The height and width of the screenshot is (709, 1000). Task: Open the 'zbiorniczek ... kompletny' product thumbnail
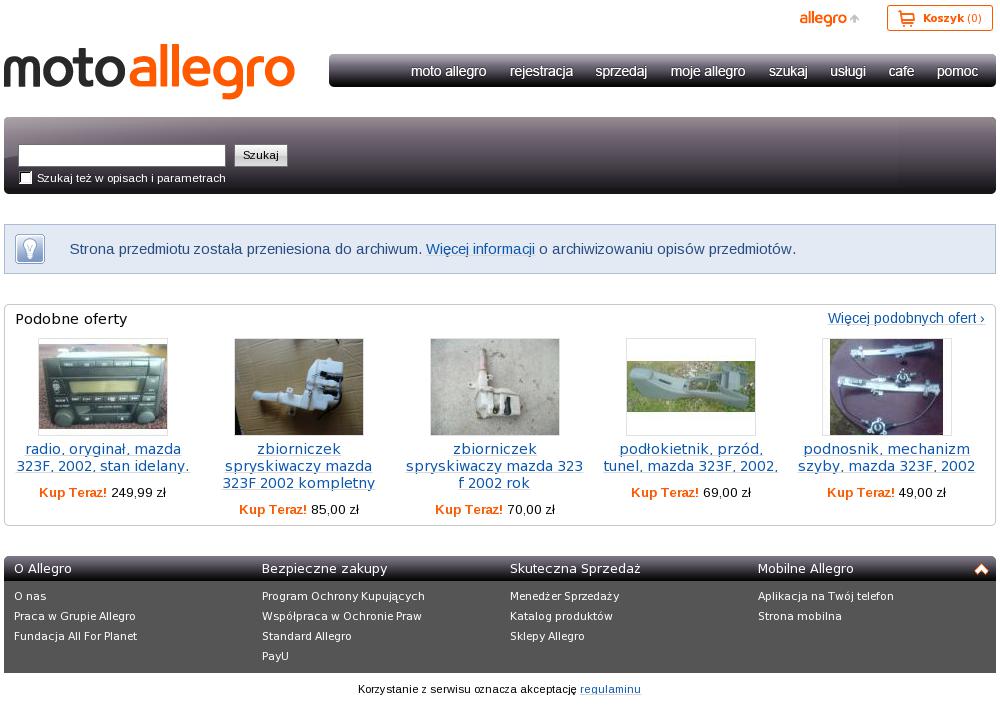(298, 387)
